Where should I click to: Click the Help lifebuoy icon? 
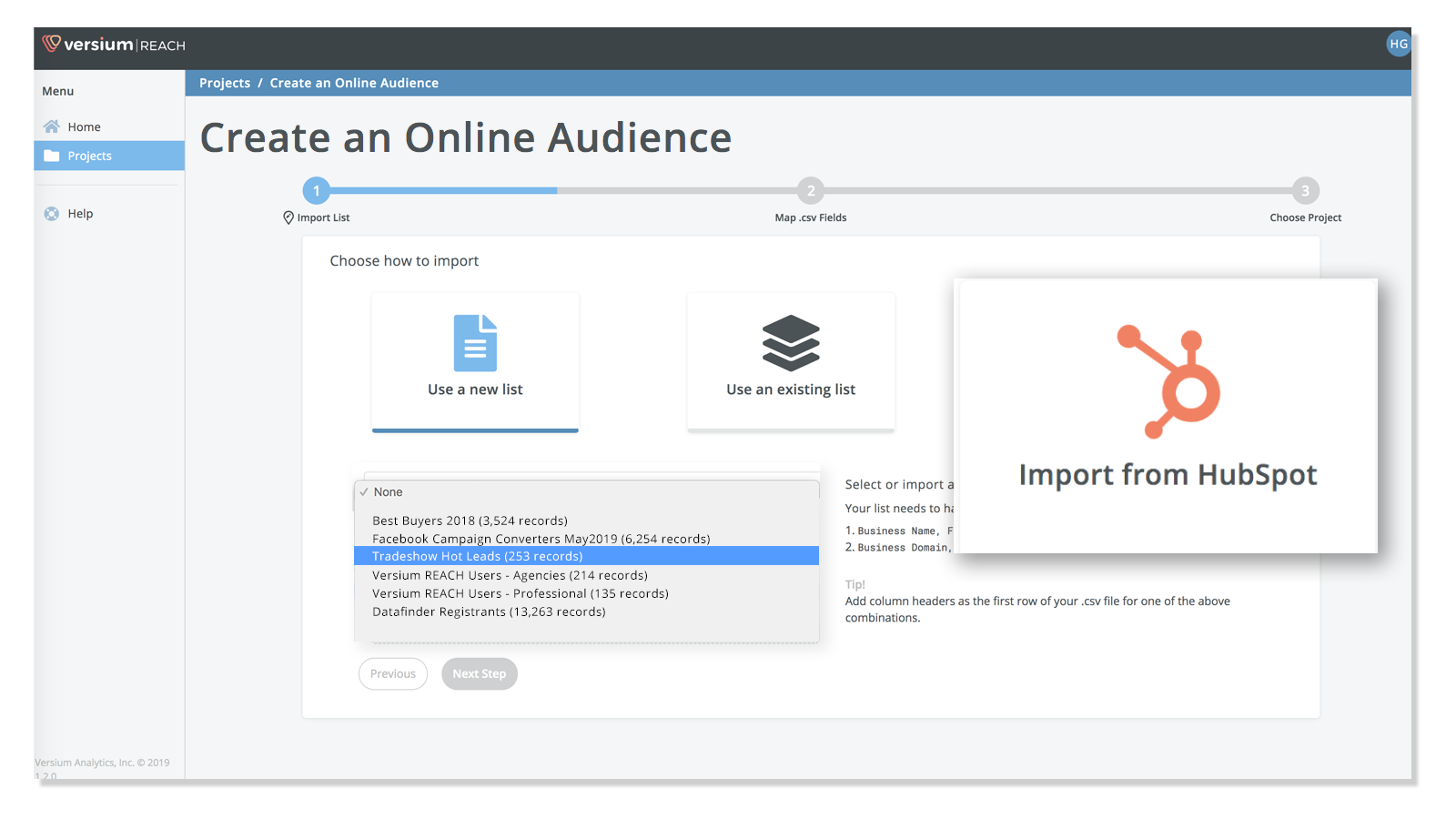[52, 214]
